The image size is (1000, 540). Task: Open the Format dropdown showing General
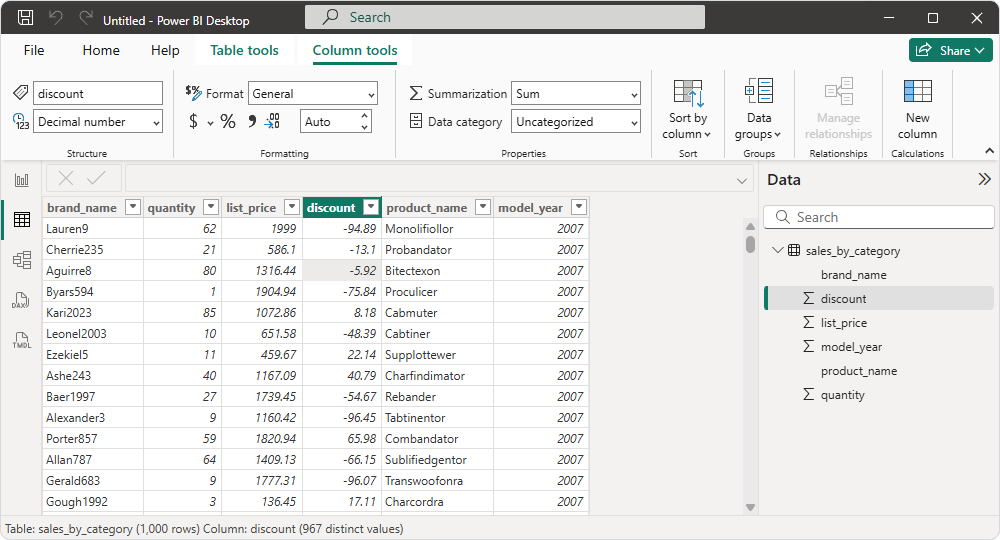pos(313,94)
